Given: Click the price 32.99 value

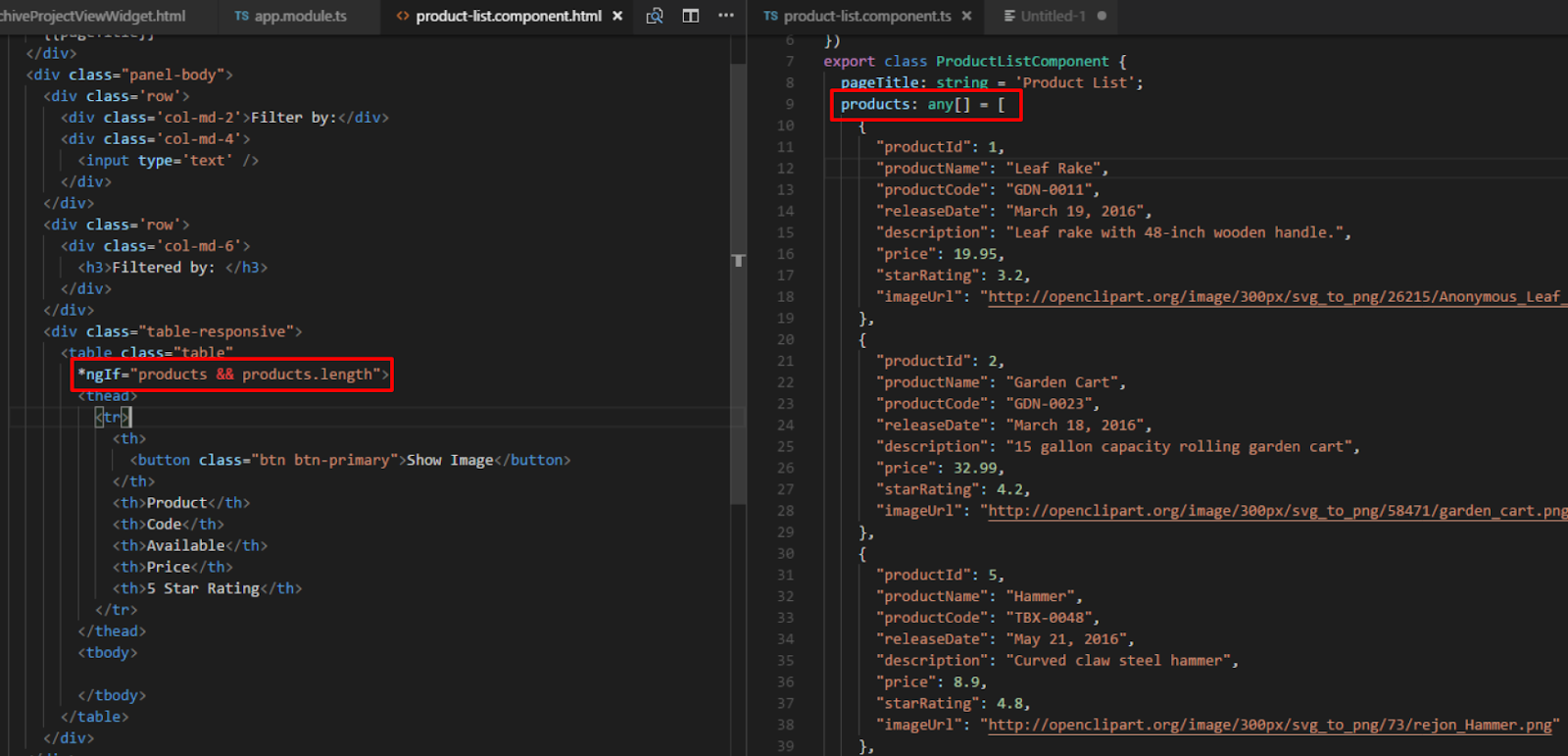Looking at the screenshot, I should click(x=975, y=468).
